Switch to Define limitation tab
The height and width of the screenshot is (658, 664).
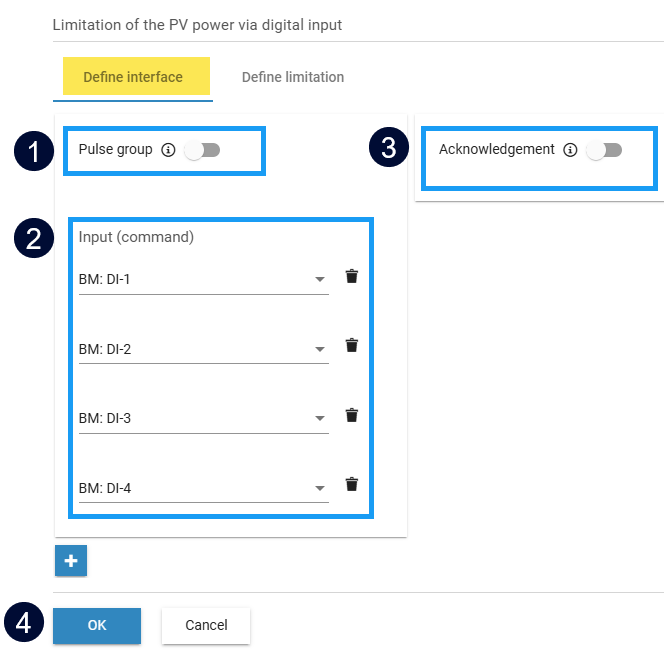[x=293, y=77]
